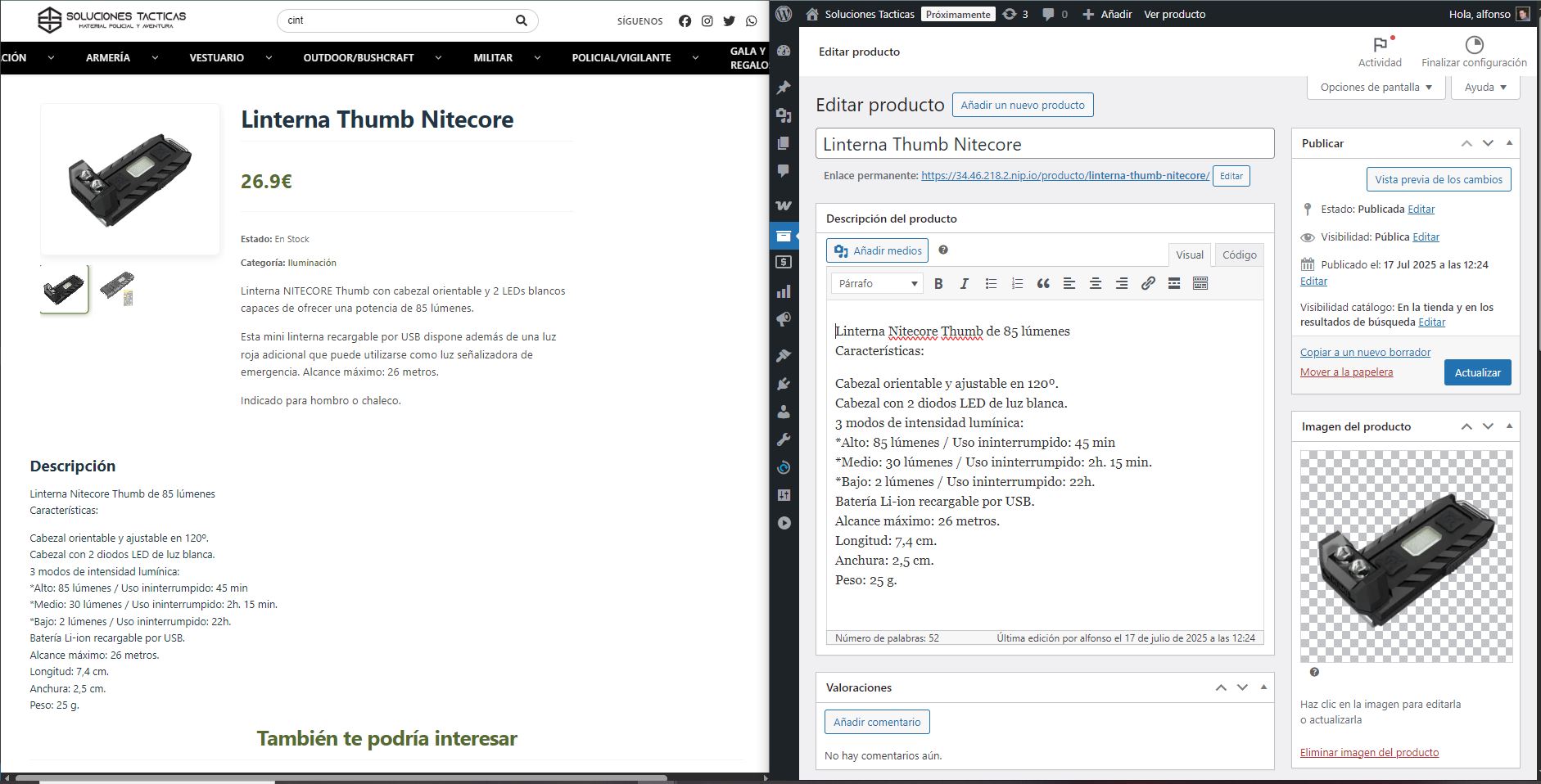Screen dimensions: 1541x784
Task: Insert Read More tag icon
Action: [x=1174, y=283]
